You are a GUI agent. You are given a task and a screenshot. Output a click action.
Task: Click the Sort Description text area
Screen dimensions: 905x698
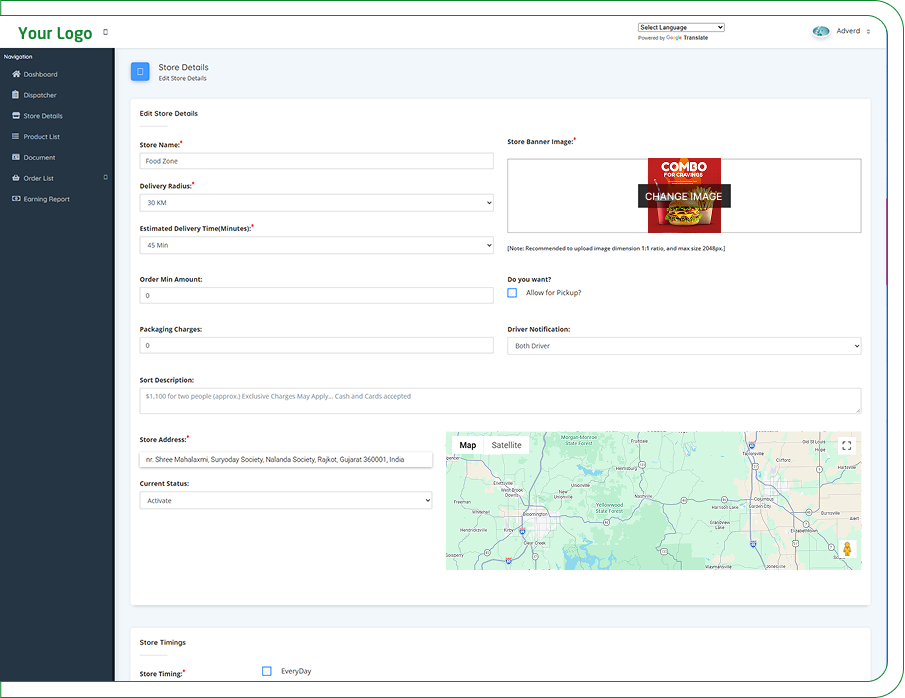point(500,401)
